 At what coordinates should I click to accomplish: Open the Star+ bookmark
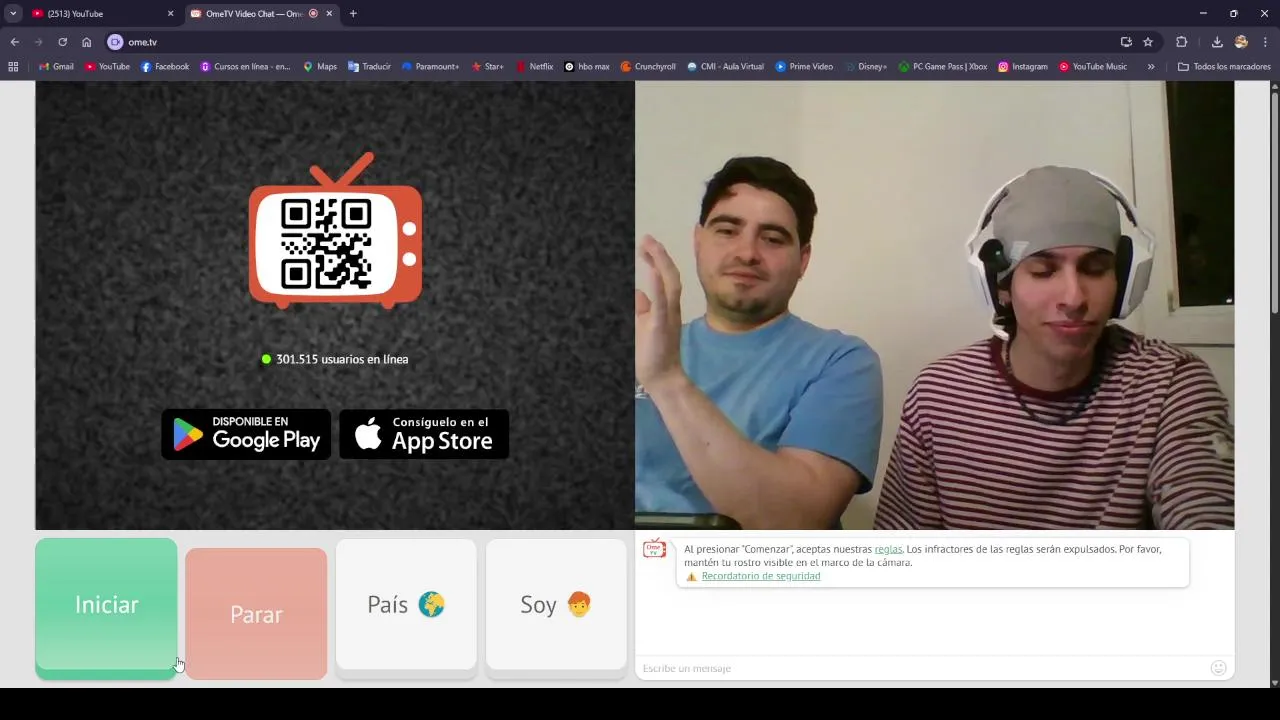point(487,67)
